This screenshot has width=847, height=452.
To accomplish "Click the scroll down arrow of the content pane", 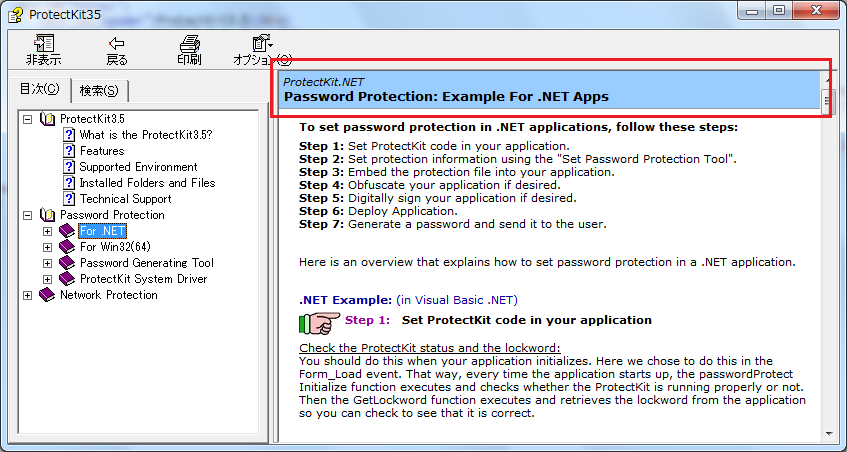I will pos(829,434).
